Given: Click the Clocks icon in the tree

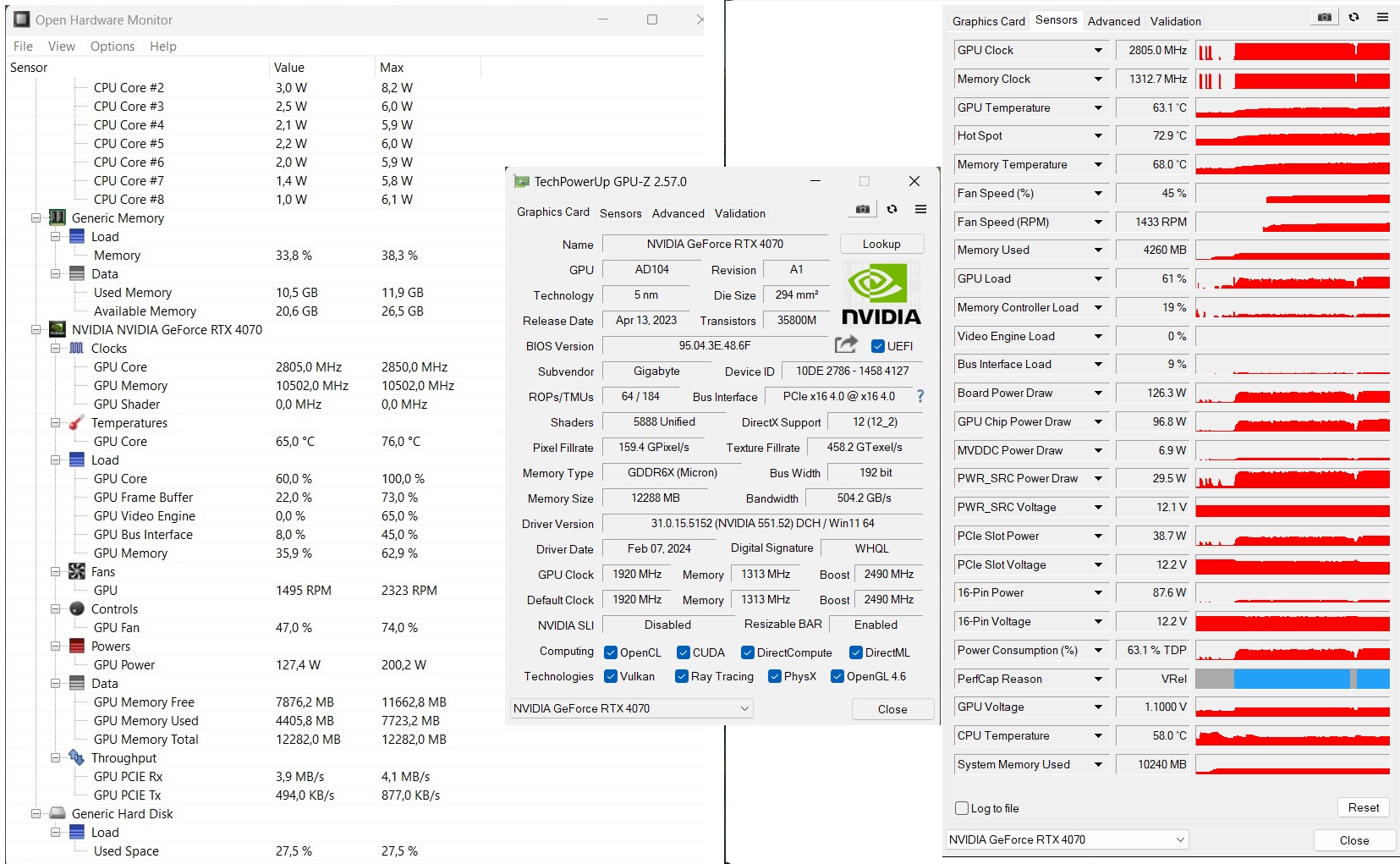Looking at the screenshot, I should click(77, 348).
